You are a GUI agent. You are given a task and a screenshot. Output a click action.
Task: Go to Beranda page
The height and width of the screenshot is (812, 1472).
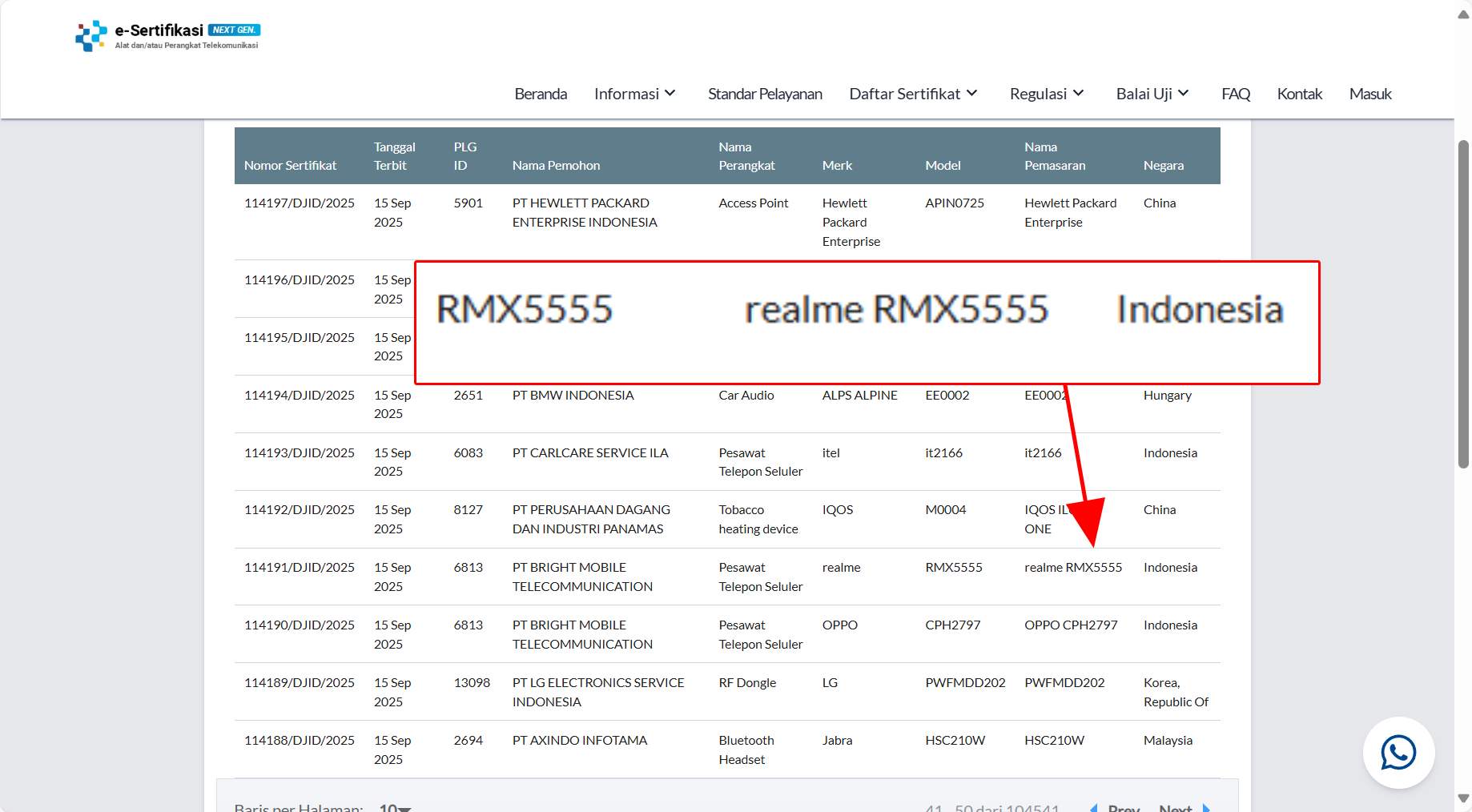541,94
